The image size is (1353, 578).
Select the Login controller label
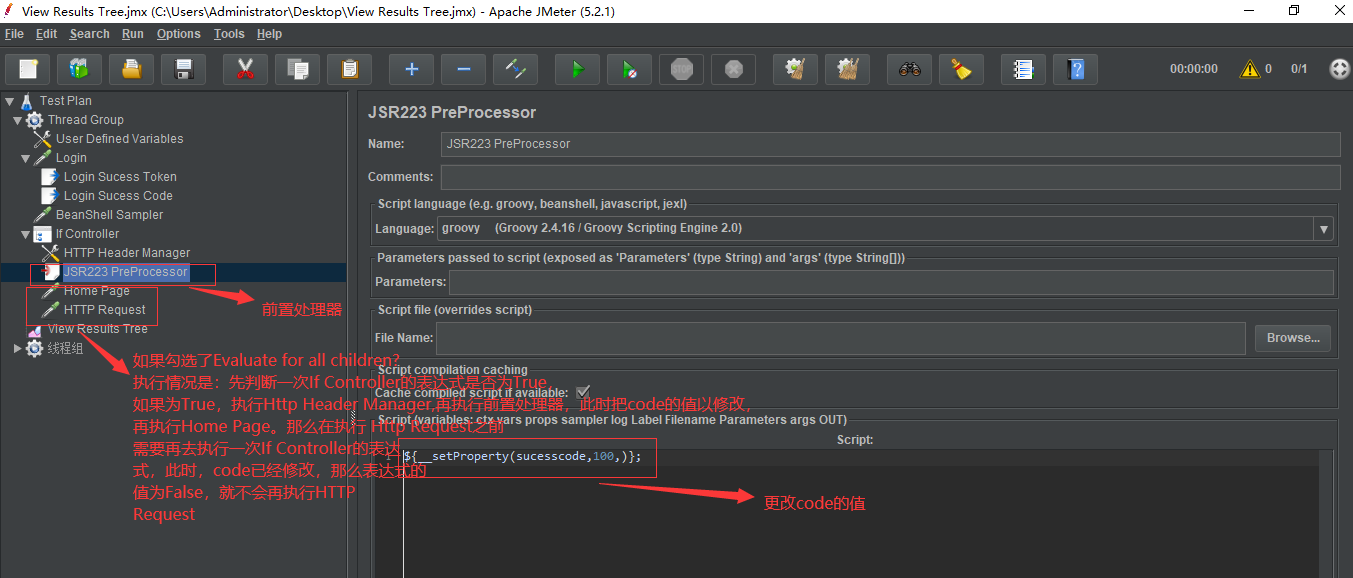coord(71,158)
